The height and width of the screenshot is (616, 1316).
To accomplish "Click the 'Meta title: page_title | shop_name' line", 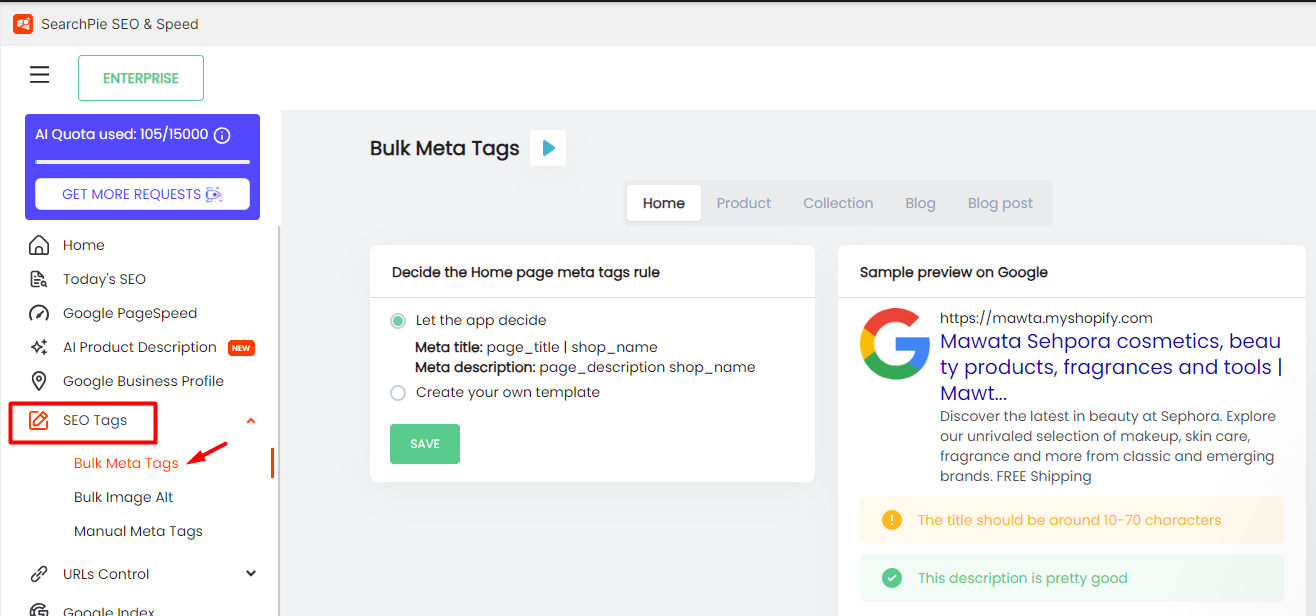I will 536,347.
